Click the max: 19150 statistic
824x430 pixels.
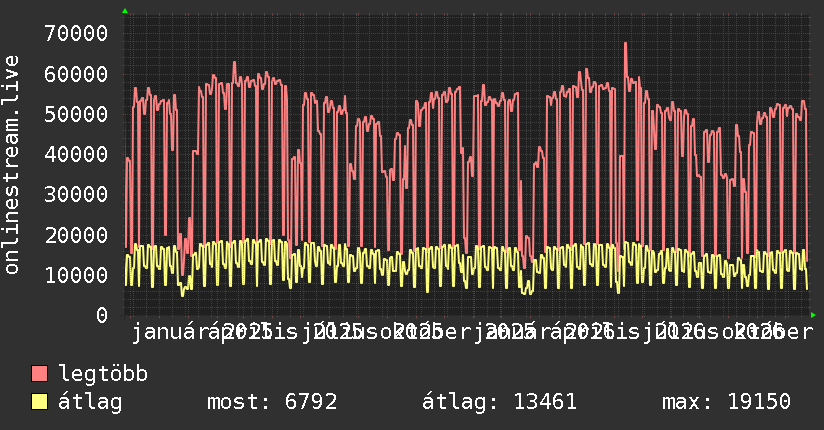[726, 402]
